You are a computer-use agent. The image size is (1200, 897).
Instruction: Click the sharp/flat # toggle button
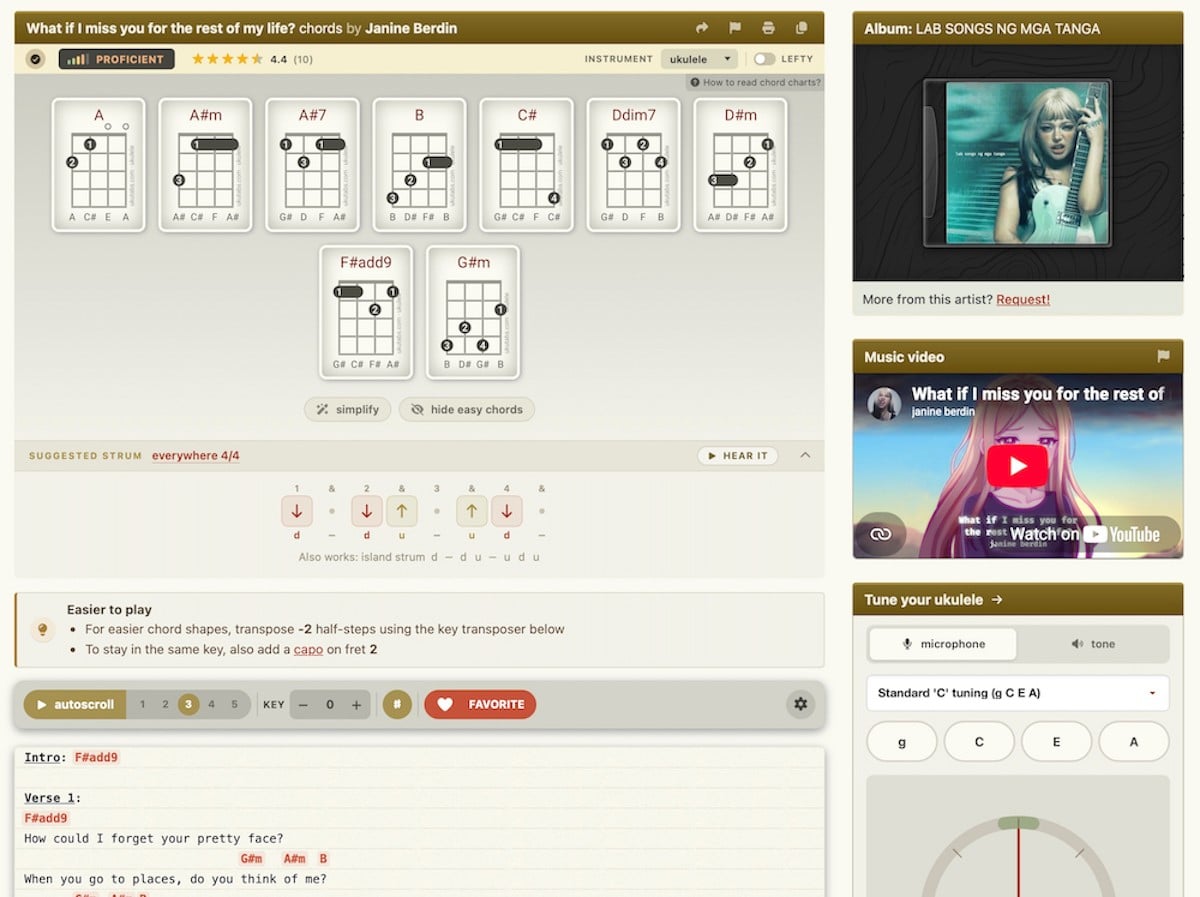tap(397, 704)
